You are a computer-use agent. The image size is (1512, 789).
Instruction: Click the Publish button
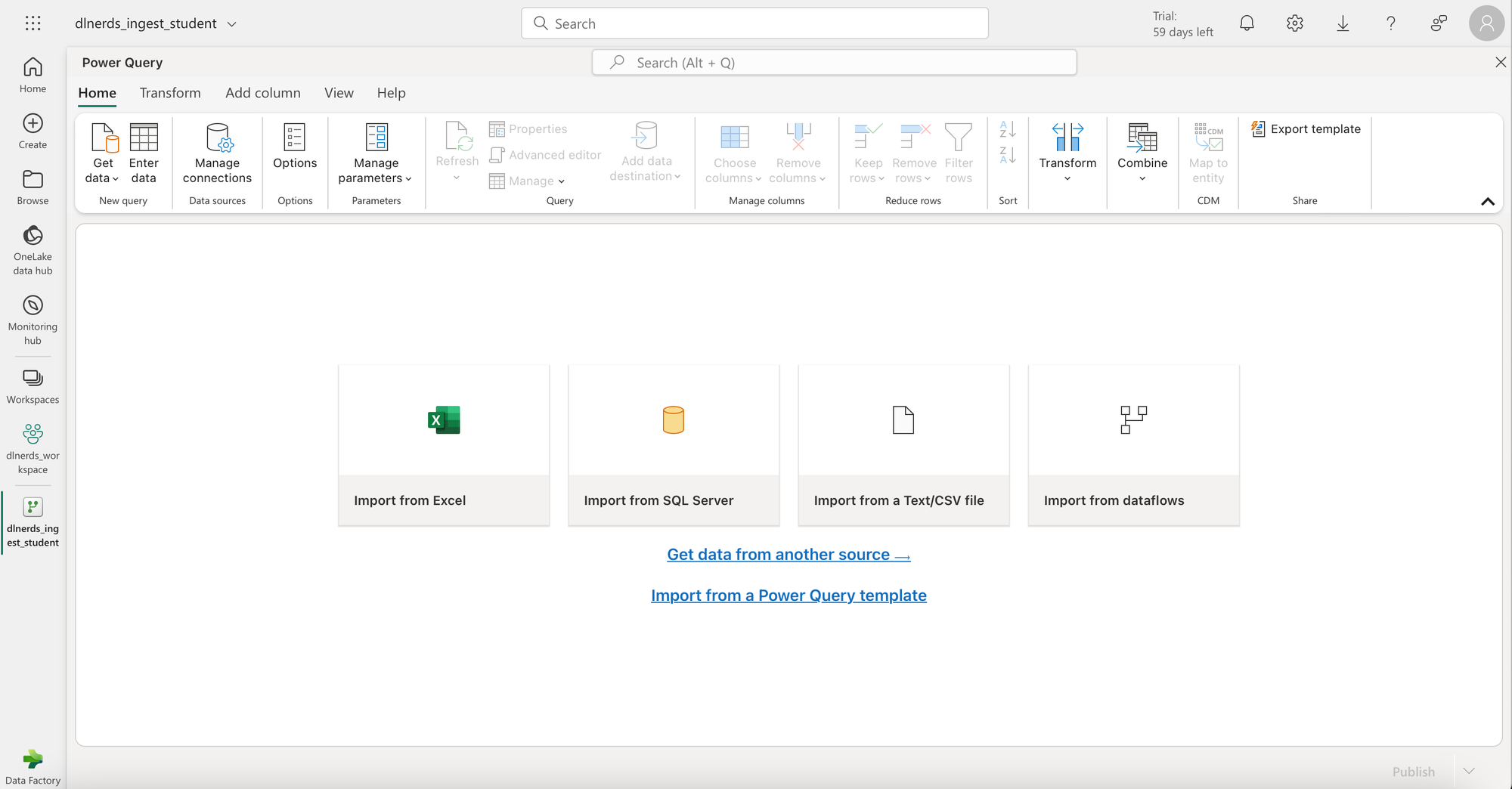[1413, 772]
